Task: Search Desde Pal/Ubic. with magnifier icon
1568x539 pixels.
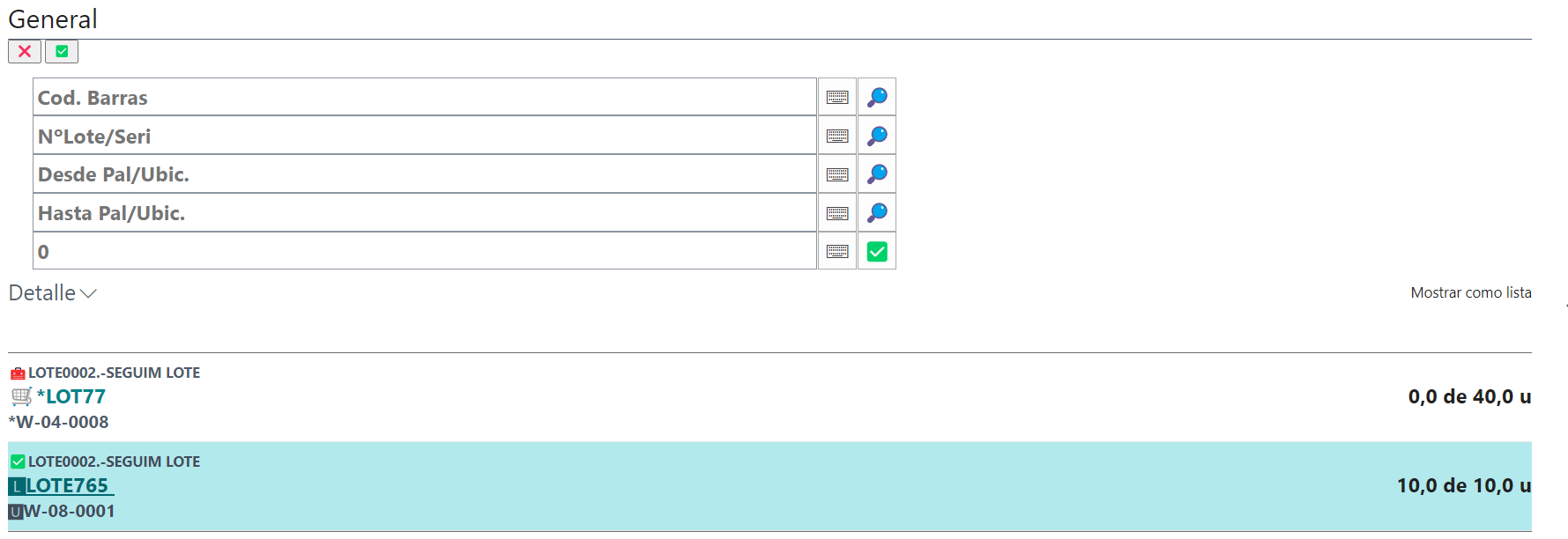Action: [877, 174]
